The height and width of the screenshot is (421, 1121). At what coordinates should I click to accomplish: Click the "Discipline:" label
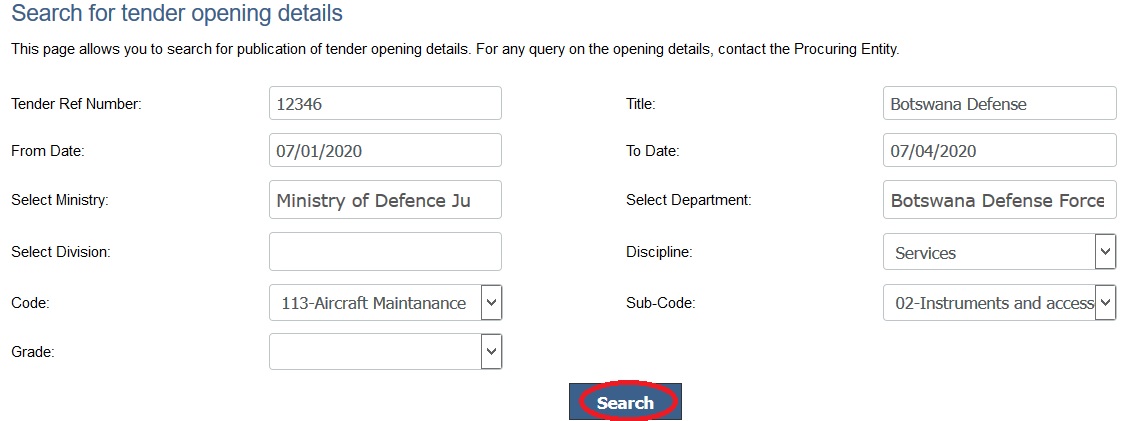tap(658, 252)
